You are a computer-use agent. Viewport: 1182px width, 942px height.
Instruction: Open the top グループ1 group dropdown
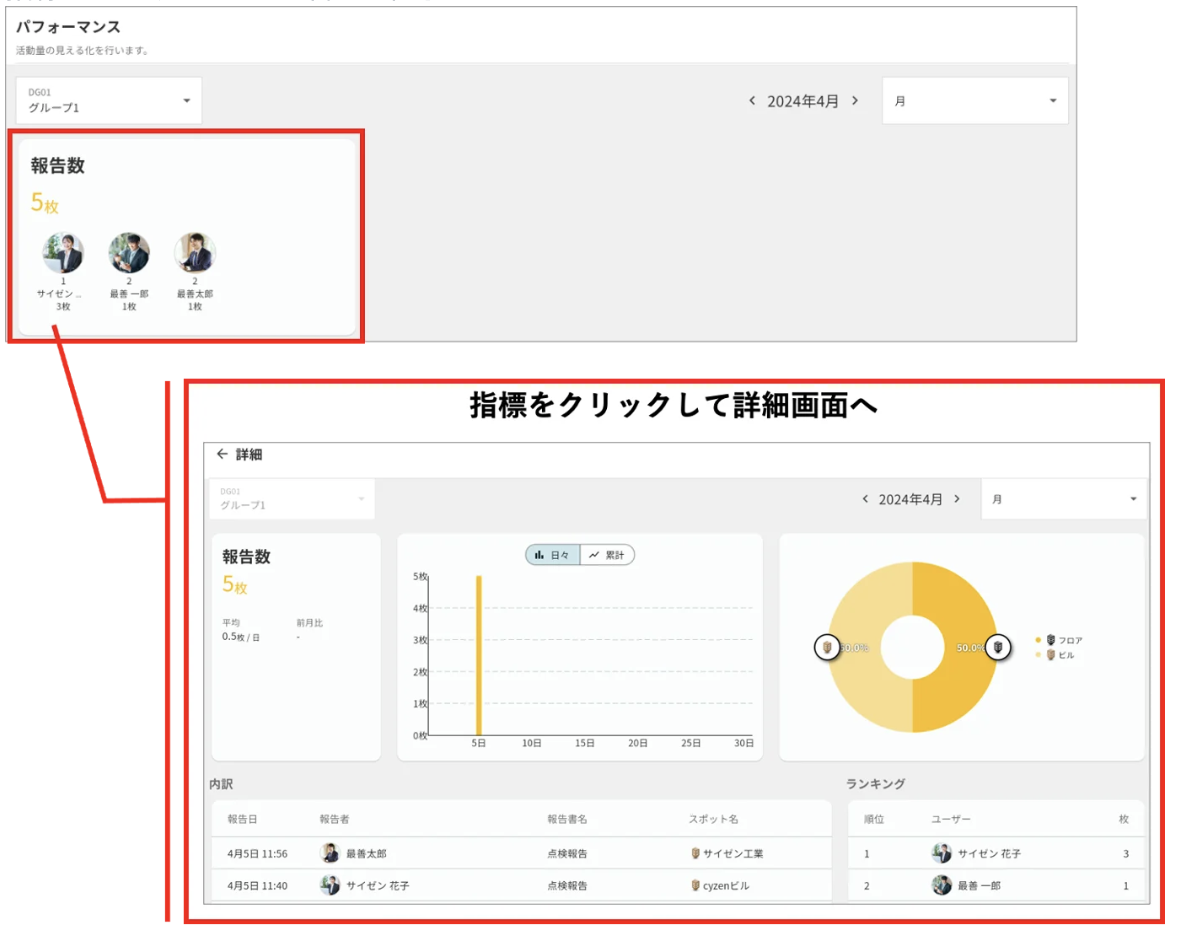(109, 100)
